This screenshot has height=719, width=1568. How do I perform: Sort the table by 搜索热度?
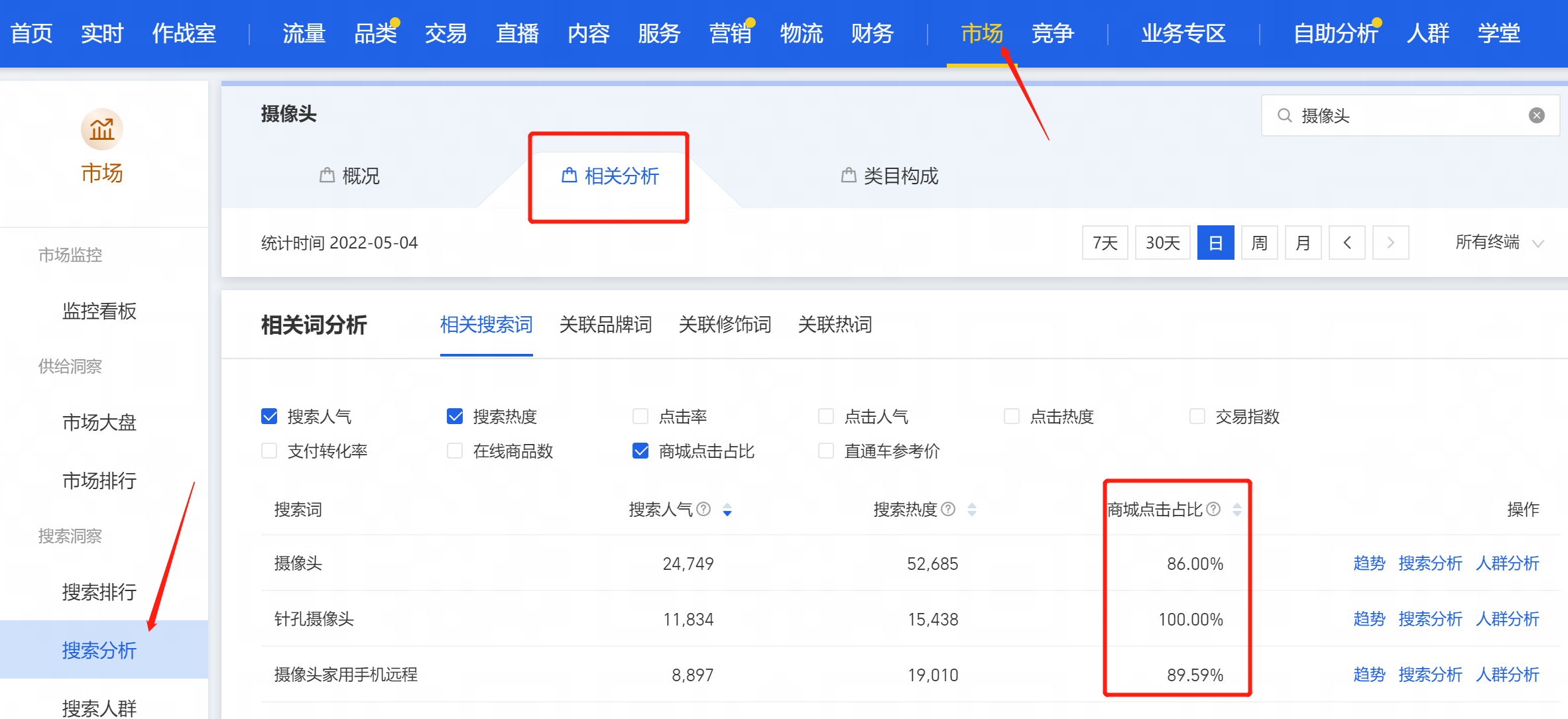[972, 510]
